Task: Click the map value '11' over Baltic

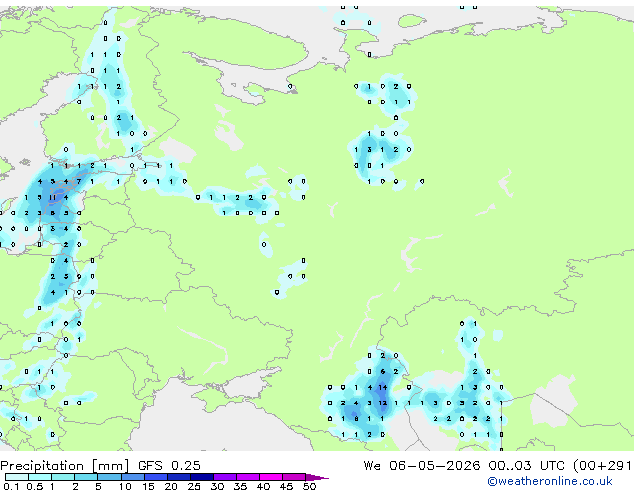Action: [x=53, y=198]
